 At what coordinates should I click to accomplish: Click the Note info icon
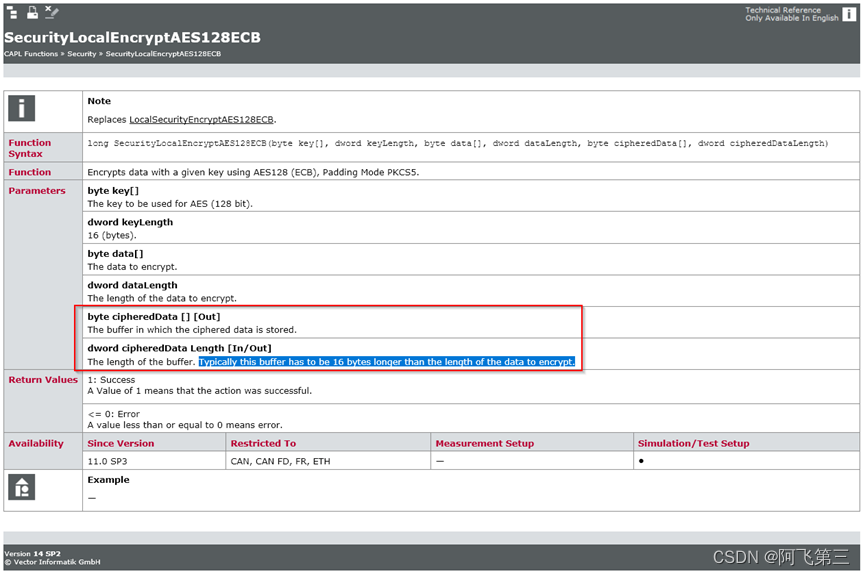point(22,108)
